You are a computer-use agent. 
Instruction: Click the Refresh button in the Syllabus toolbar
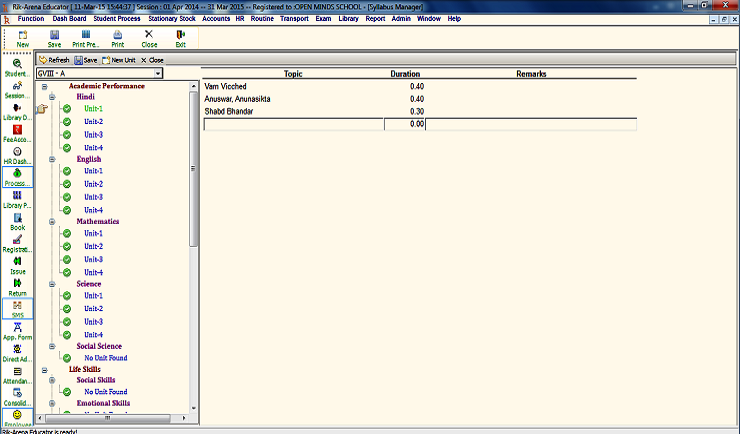[x=54, y=60]
